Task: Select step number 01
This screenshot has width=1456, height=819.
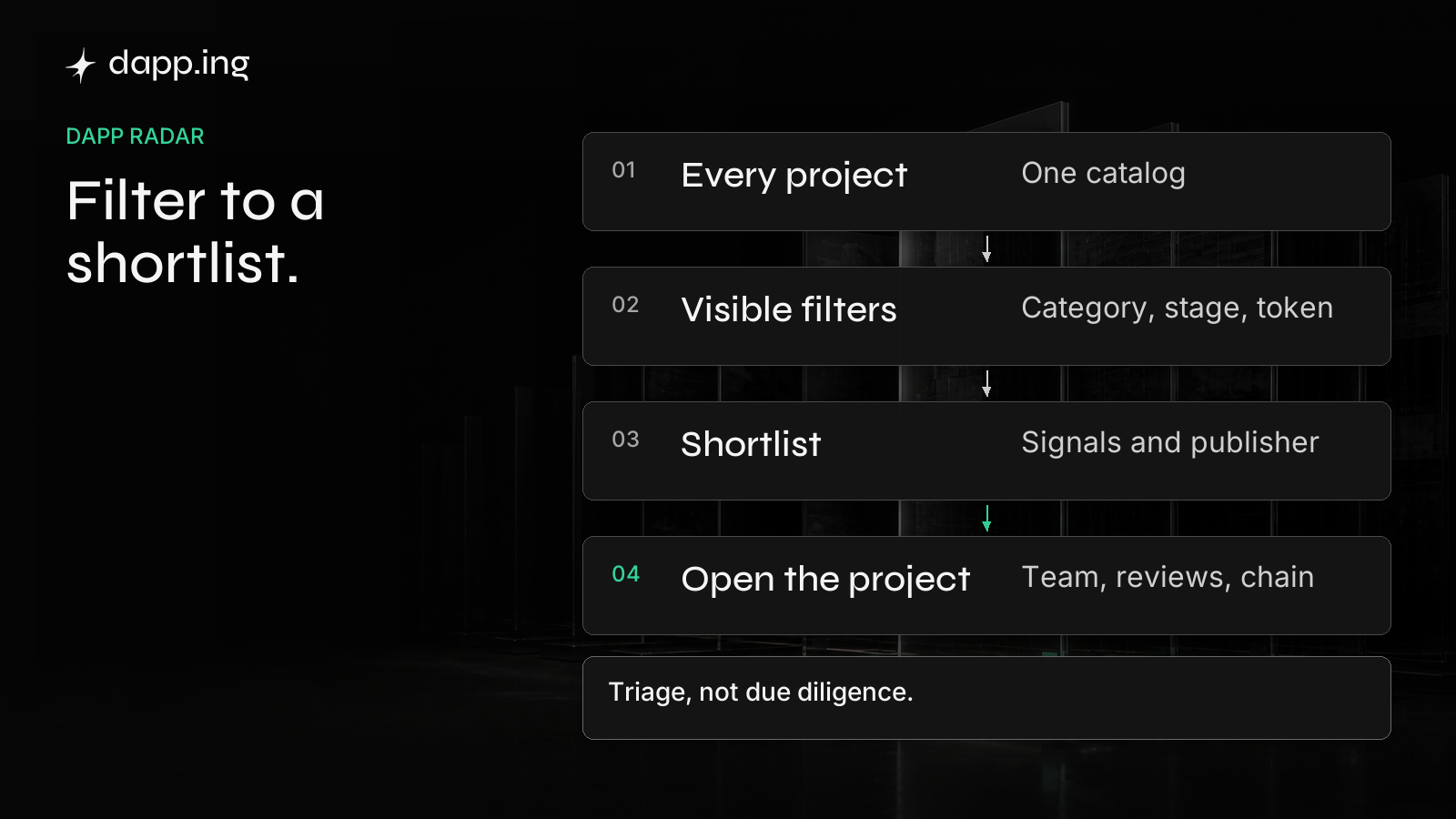Action: pyautogui.click(x=623, y=170)
